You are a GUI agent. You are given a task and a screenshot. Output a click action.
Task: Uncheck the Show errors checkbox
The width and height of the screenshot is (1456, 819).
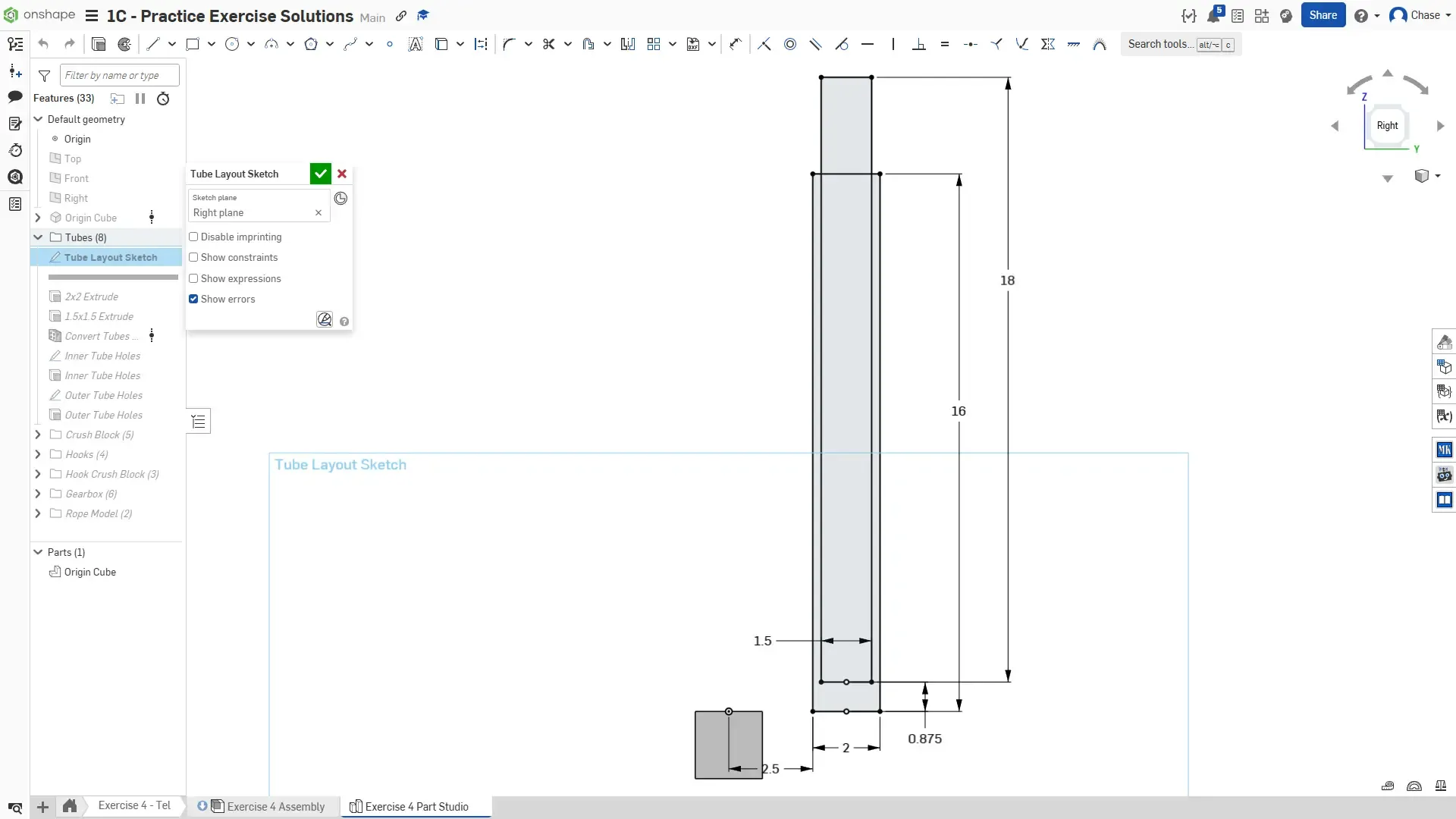193,299
